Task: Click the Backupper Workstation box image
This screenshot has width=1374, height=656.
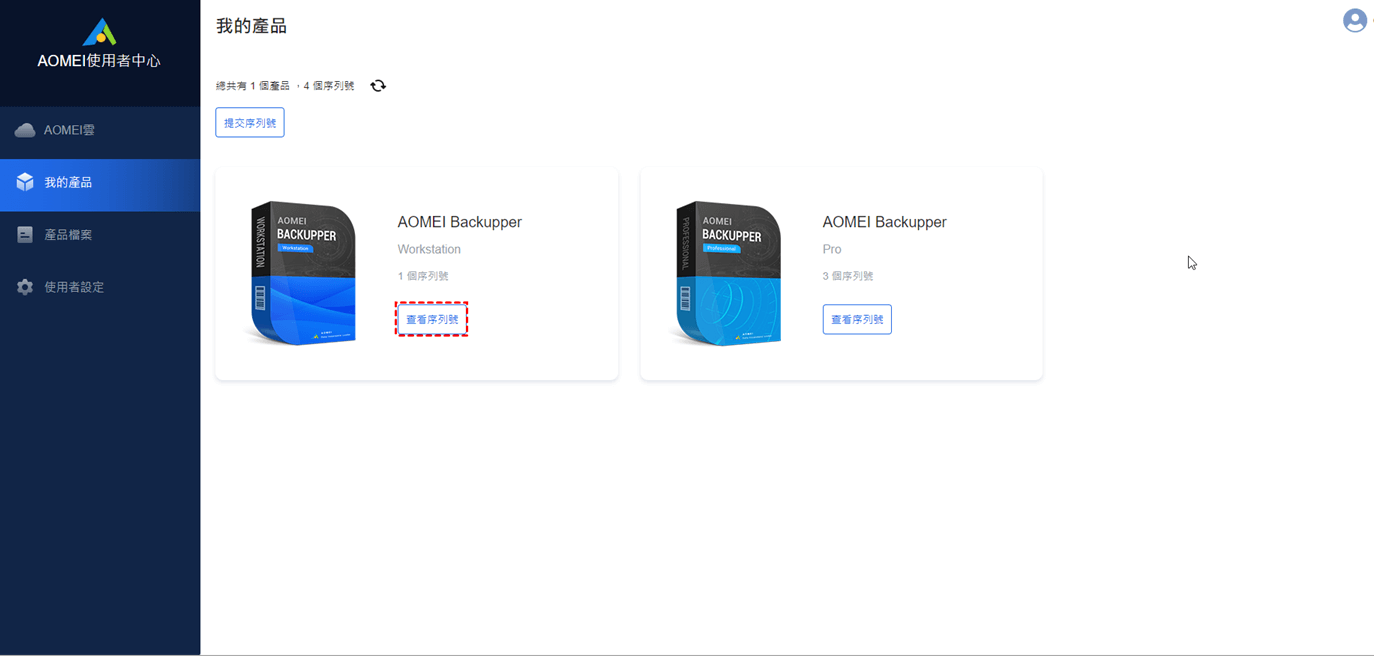Action: [303, 273]
